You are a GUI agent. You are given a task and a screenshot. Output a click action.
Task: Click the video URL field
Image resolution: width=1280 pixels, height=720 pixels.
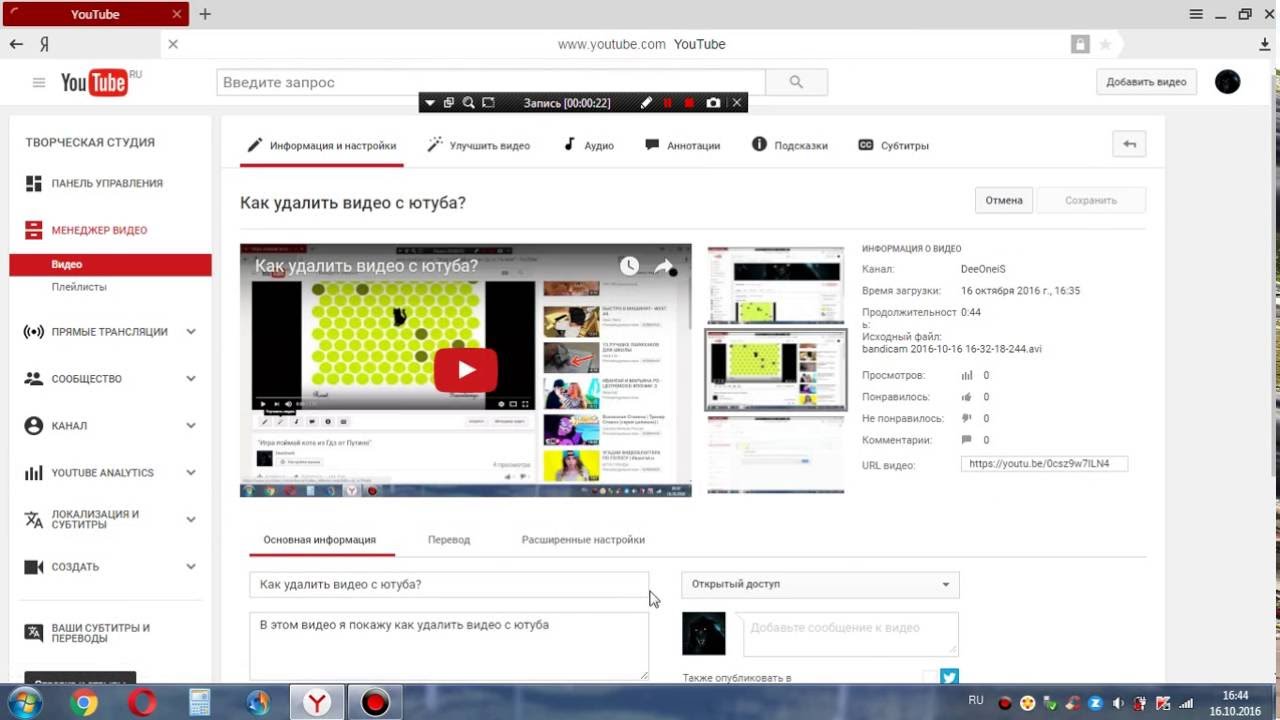tap(1044, 464)
